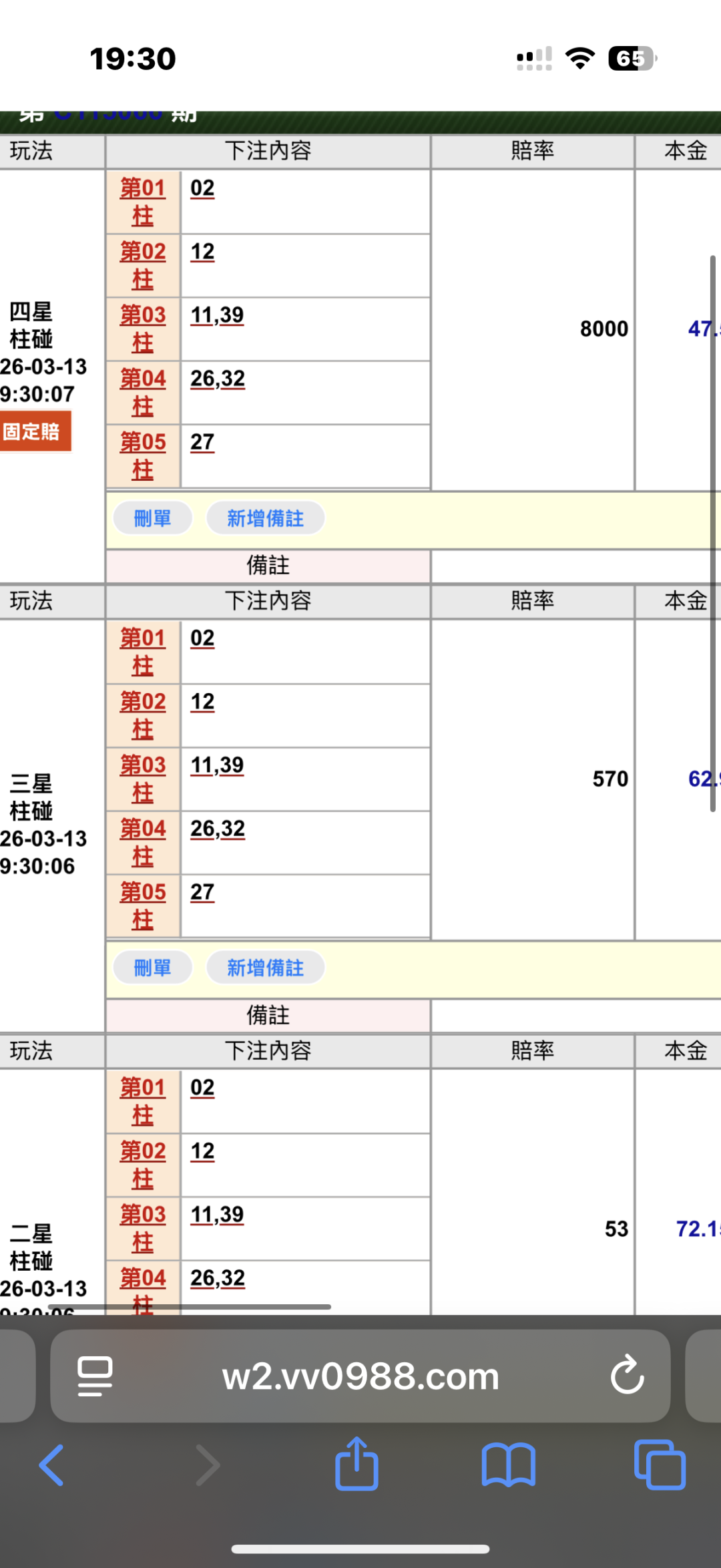The width and height of the screenshot is (721, 1568).
Task: Tap the vertical page scrollbar
Action: tap(712, 534)
